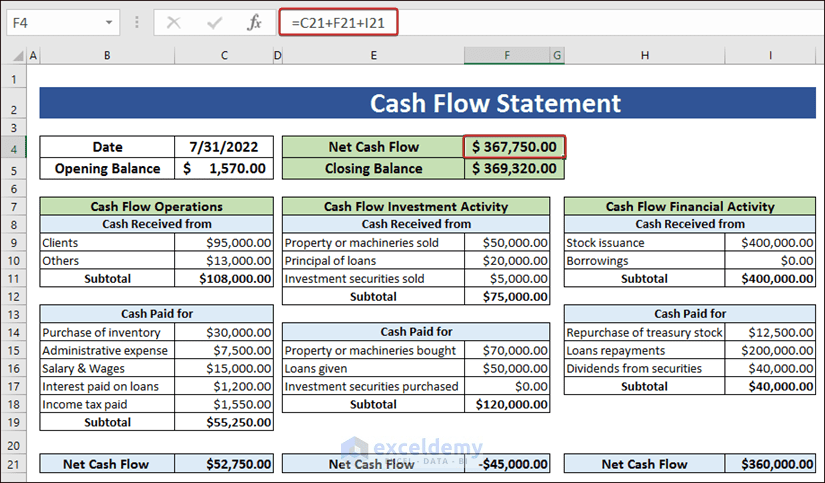Click the Cash Flow Financial Activity header
The height and width of the screenshot is (483, 825).
click(x=690, y=206)
